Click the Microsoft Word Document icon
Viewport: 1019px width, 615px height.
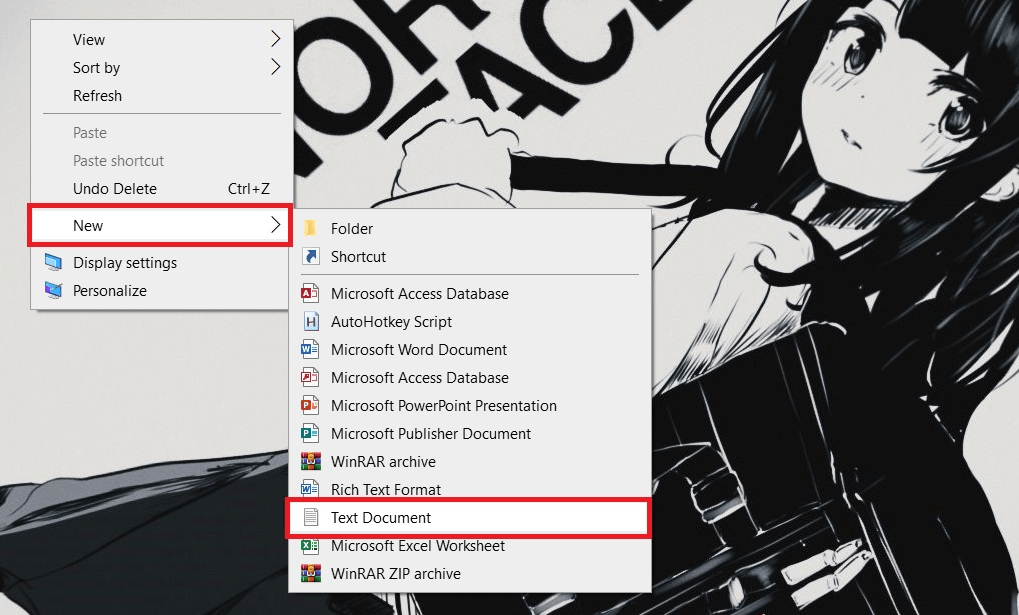(x=311, y=350)
